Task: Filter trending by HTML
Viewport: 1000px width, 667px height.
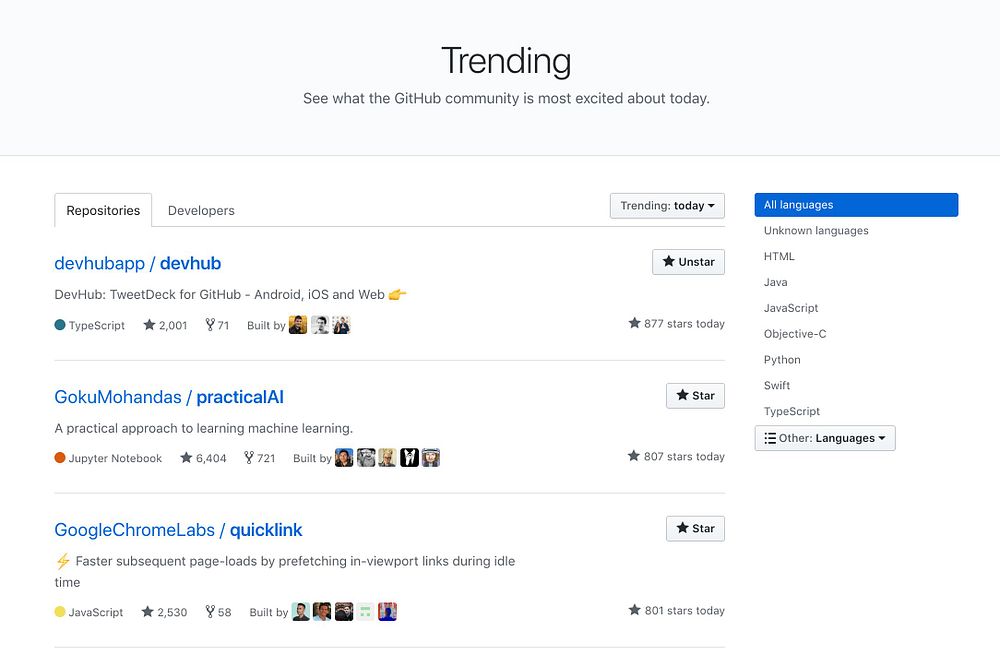Action: [x=779, y=256]
